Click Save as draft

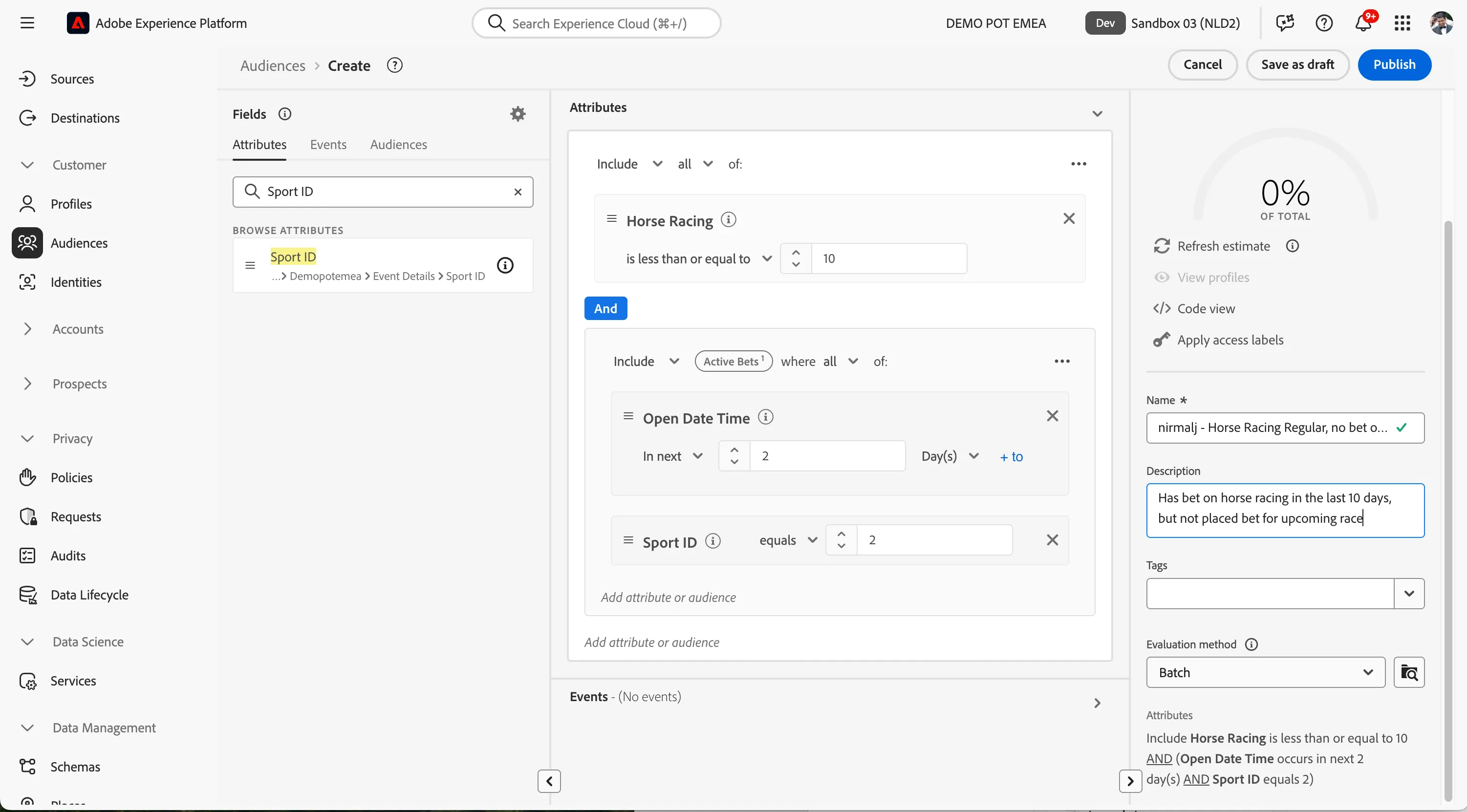1297,64
